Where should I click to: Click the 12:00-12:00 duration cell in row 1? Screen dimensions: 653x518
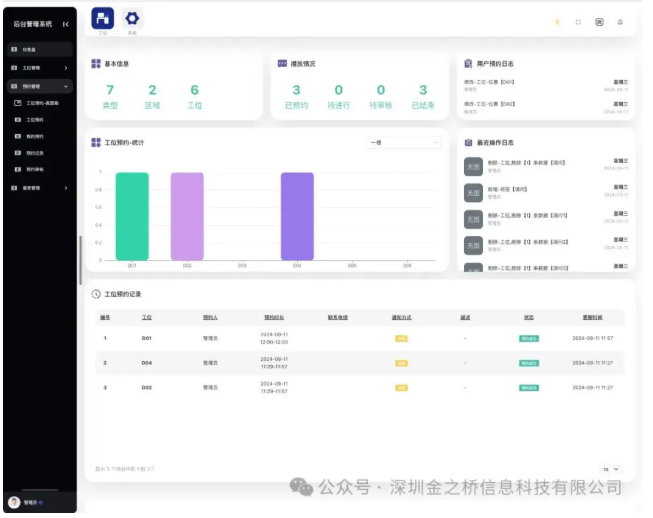coord(274,343)
